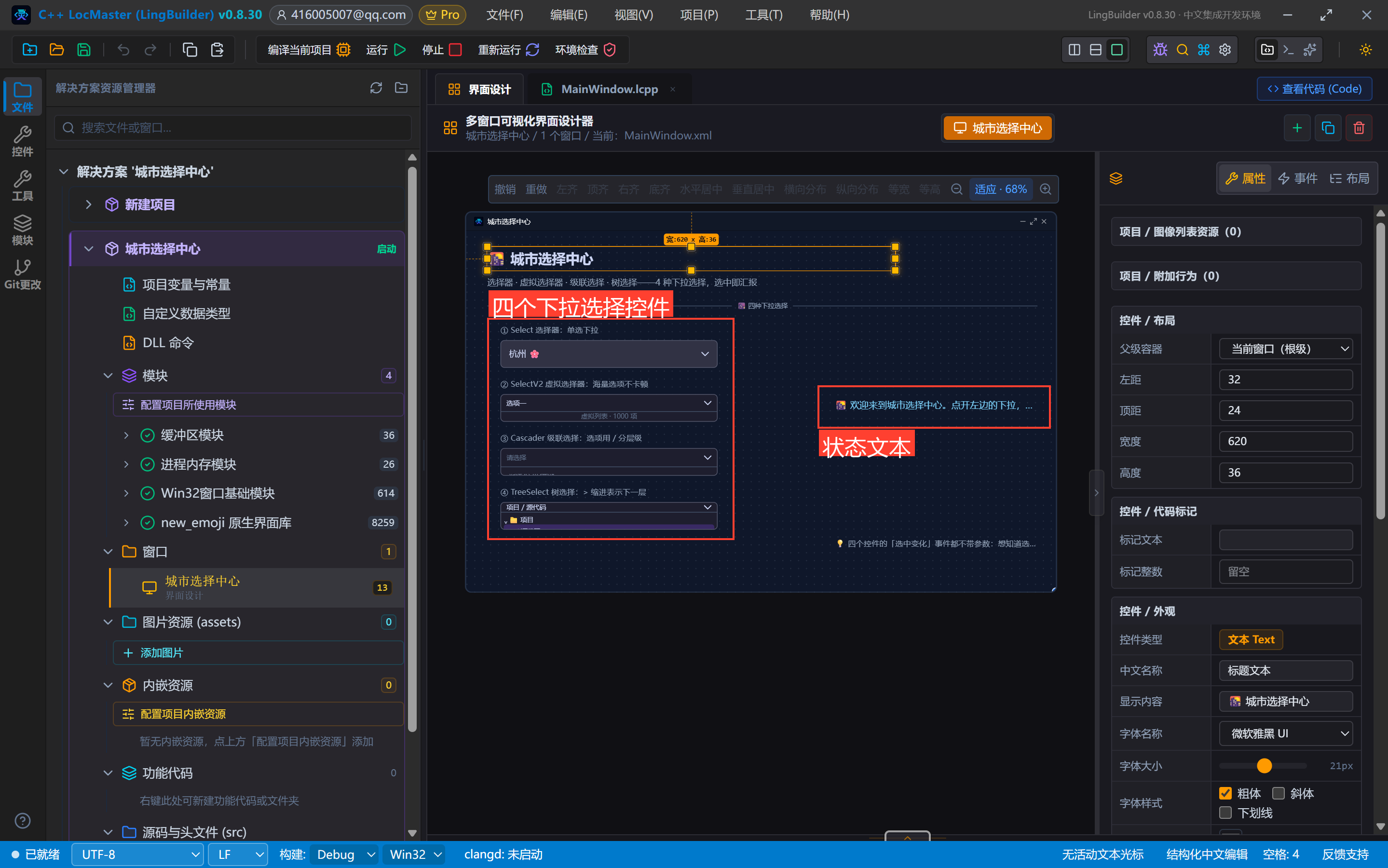
Task: Click the save file icon
Action: [84, 50]
